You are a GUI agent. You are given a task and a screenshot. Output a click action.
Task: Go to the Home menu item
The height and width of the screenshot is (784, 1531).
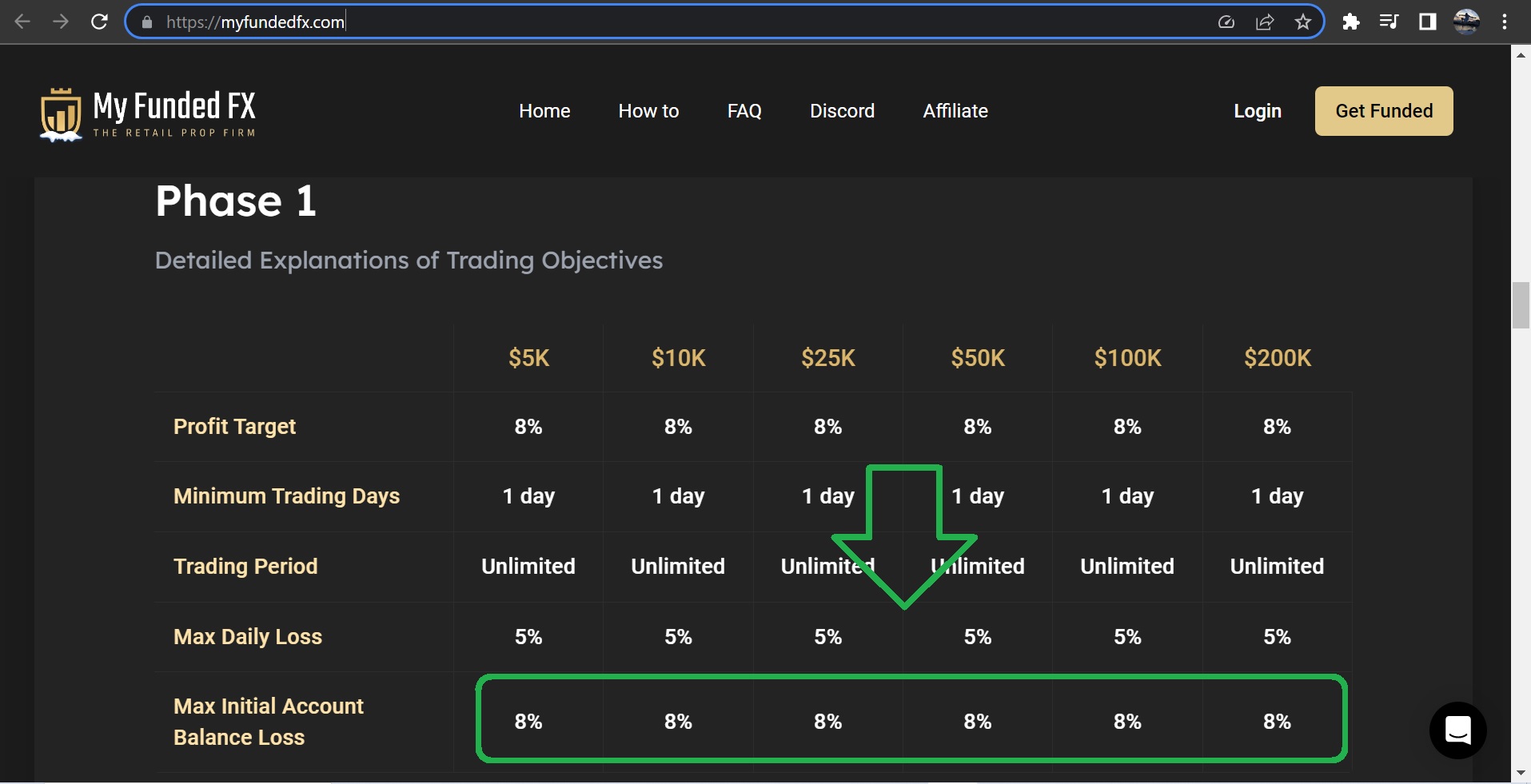(544, 111)
